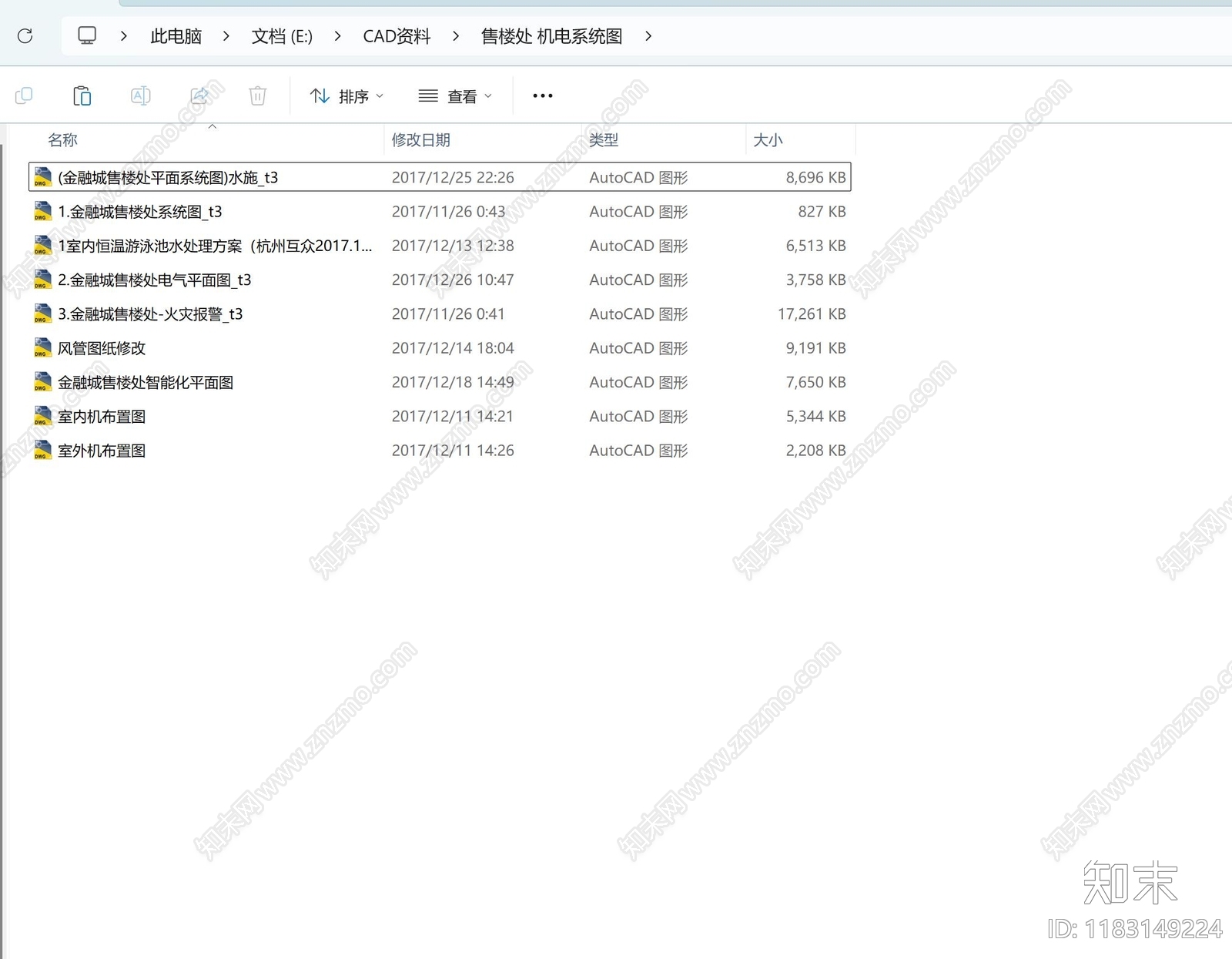Click date 2017/12/13 12:38
The image size is (1232, 959).
453,246
